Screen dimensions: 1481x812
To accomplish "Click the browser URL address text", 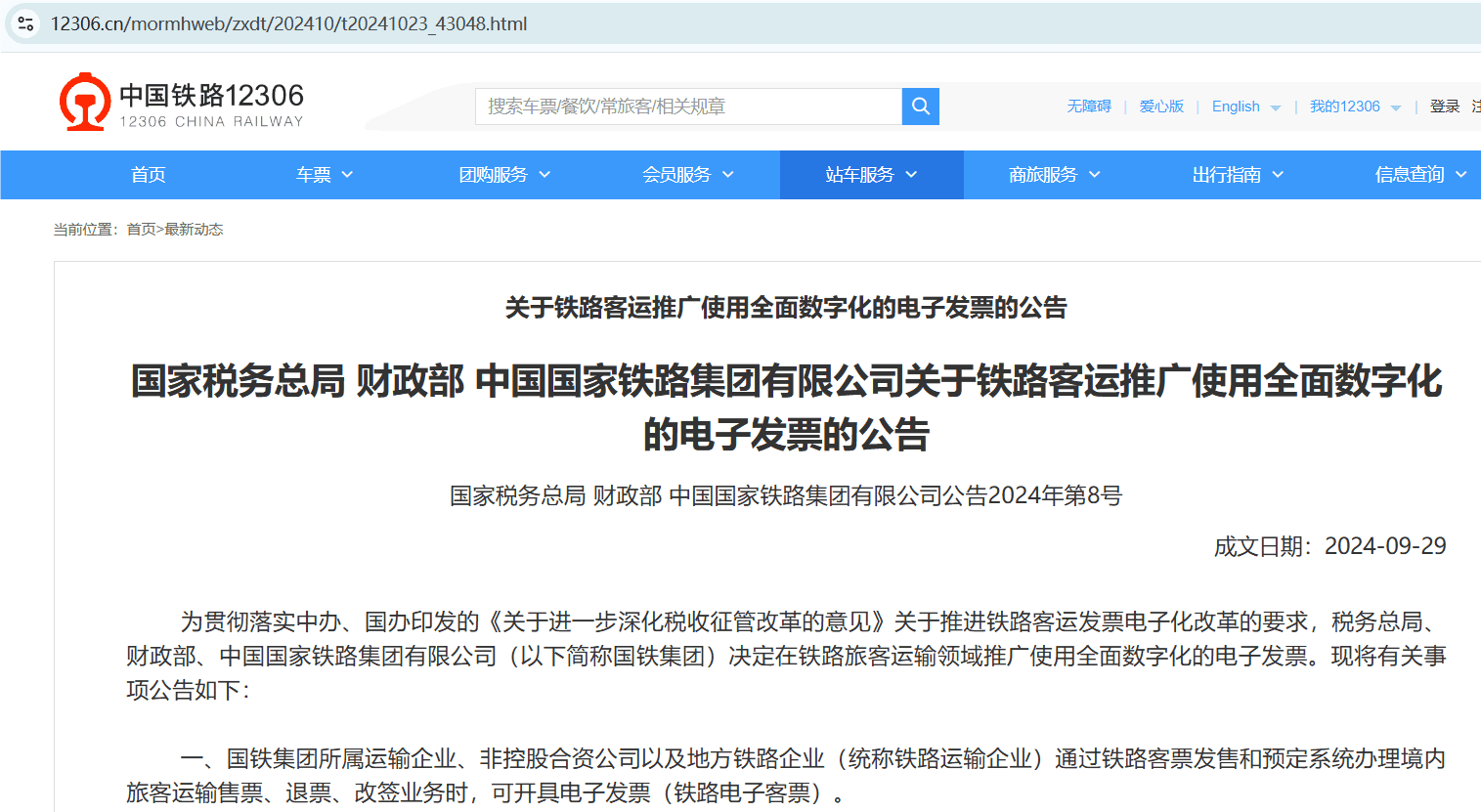I will coord(288,23).
